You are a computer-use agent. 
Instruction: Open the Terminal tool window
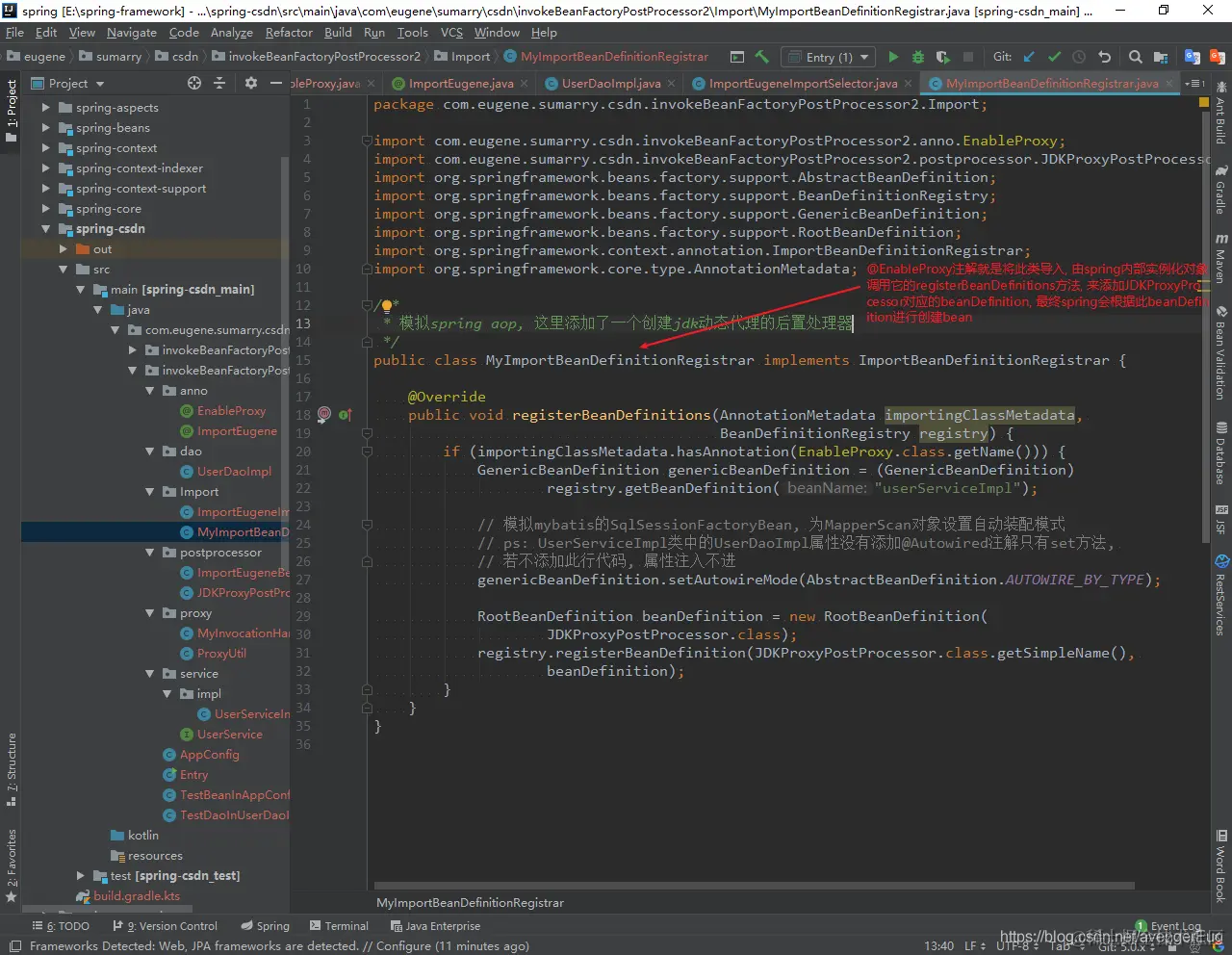click(339, 926)
